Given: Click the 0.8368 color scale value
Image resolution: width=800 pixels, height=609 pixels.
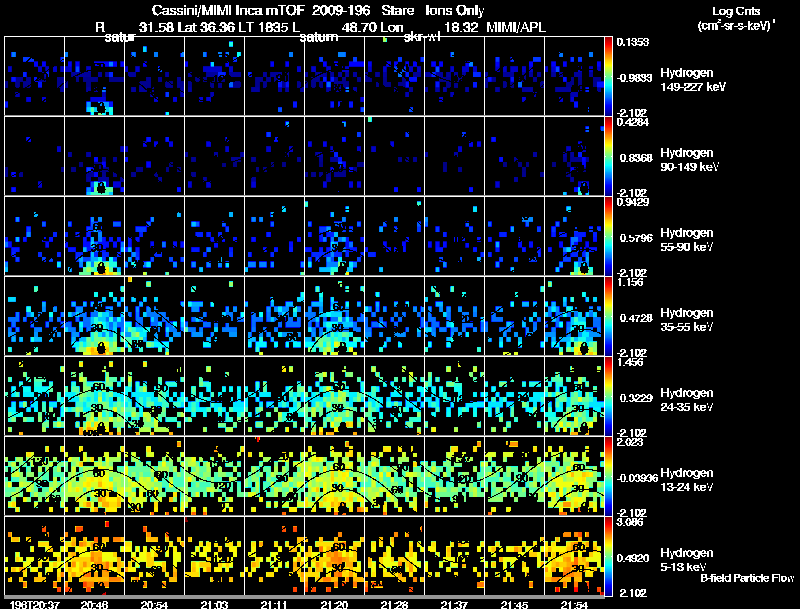Looking at the screenshot, I should pyautogui.click(x=636, y=158).
